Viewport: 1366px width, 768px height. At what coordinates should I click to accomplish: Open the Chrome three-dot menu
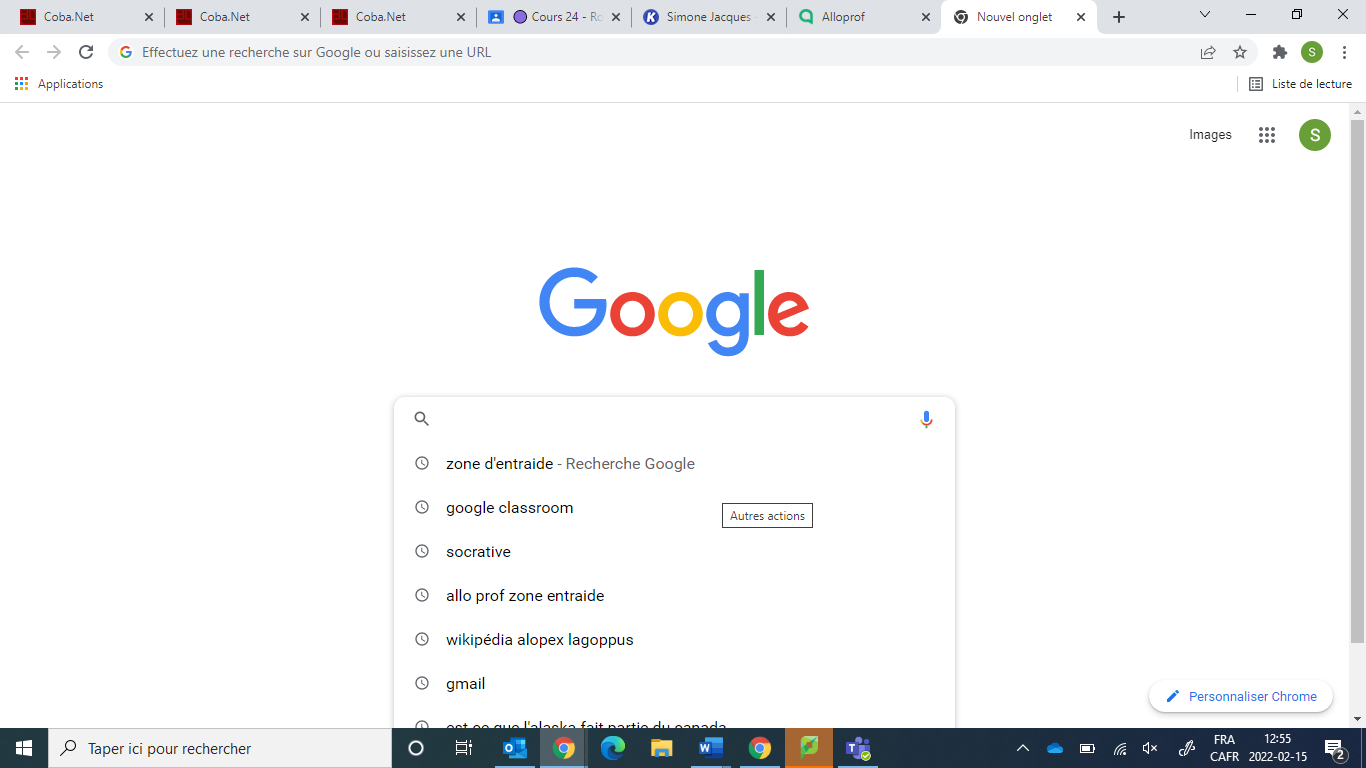(1344, 52)
